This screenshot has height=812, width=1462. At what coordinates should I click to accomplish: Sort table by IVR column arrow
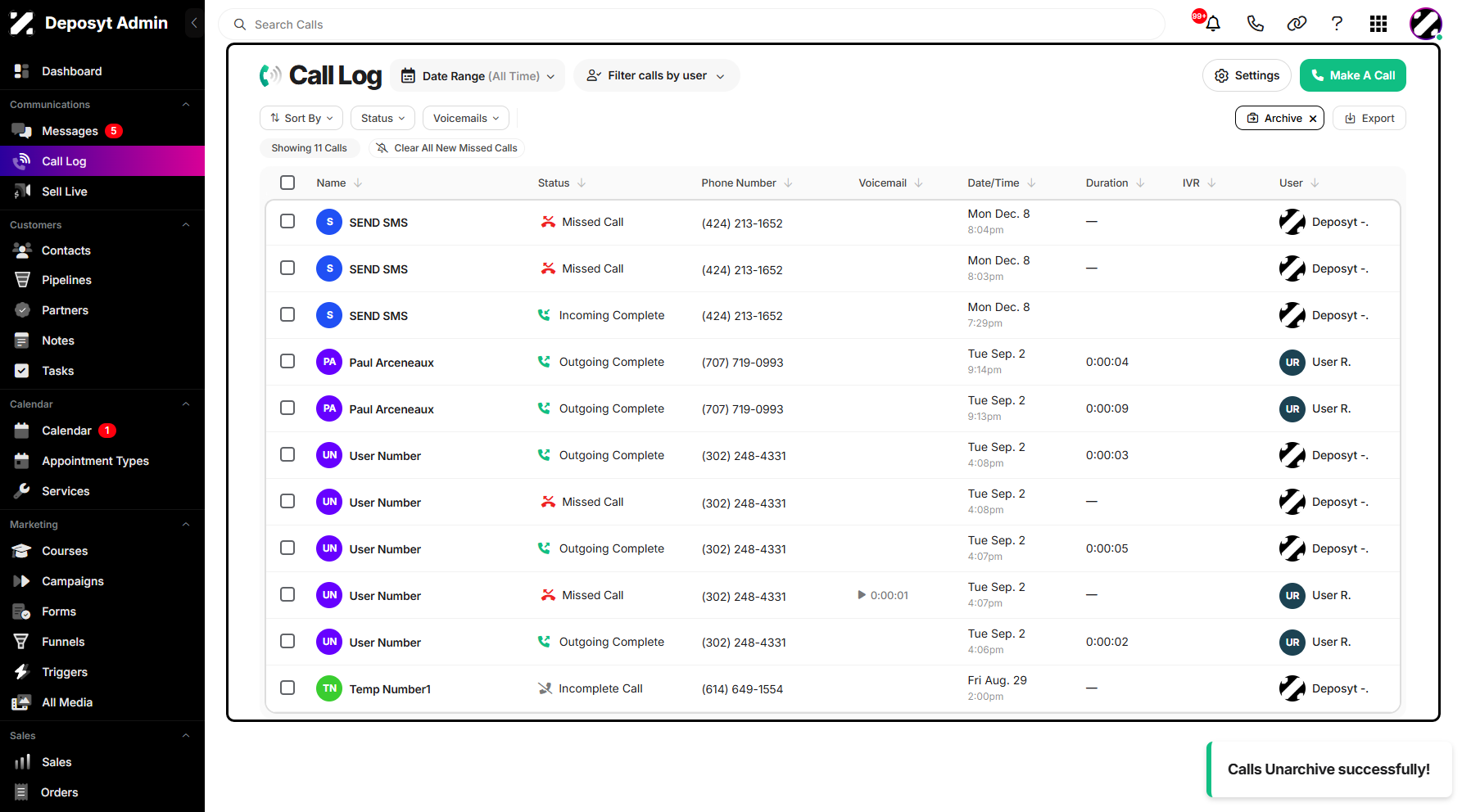(1211, 183)
